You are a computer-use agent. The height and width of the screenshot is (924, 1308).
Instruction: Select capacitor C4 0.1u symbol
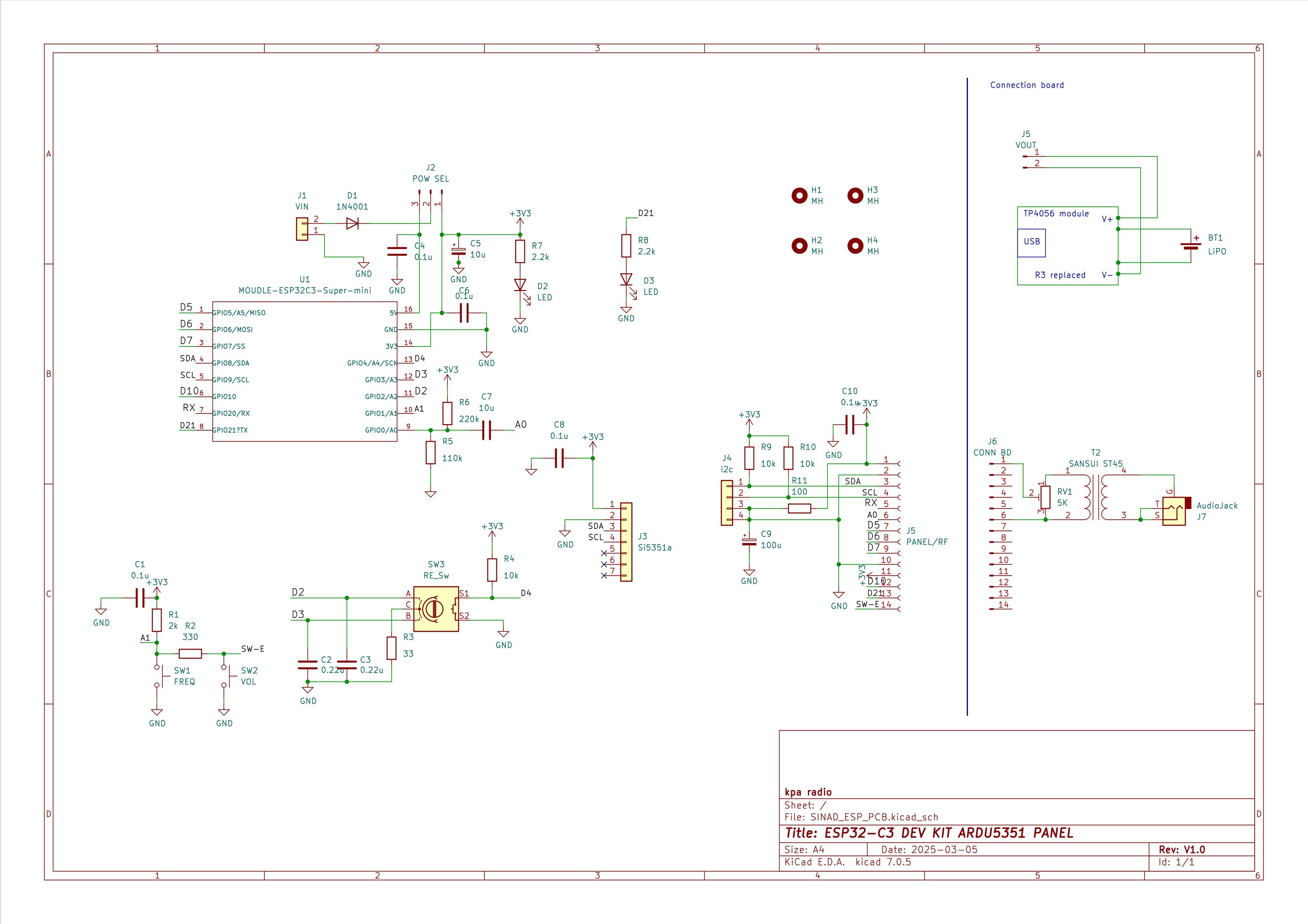point(397,252)
